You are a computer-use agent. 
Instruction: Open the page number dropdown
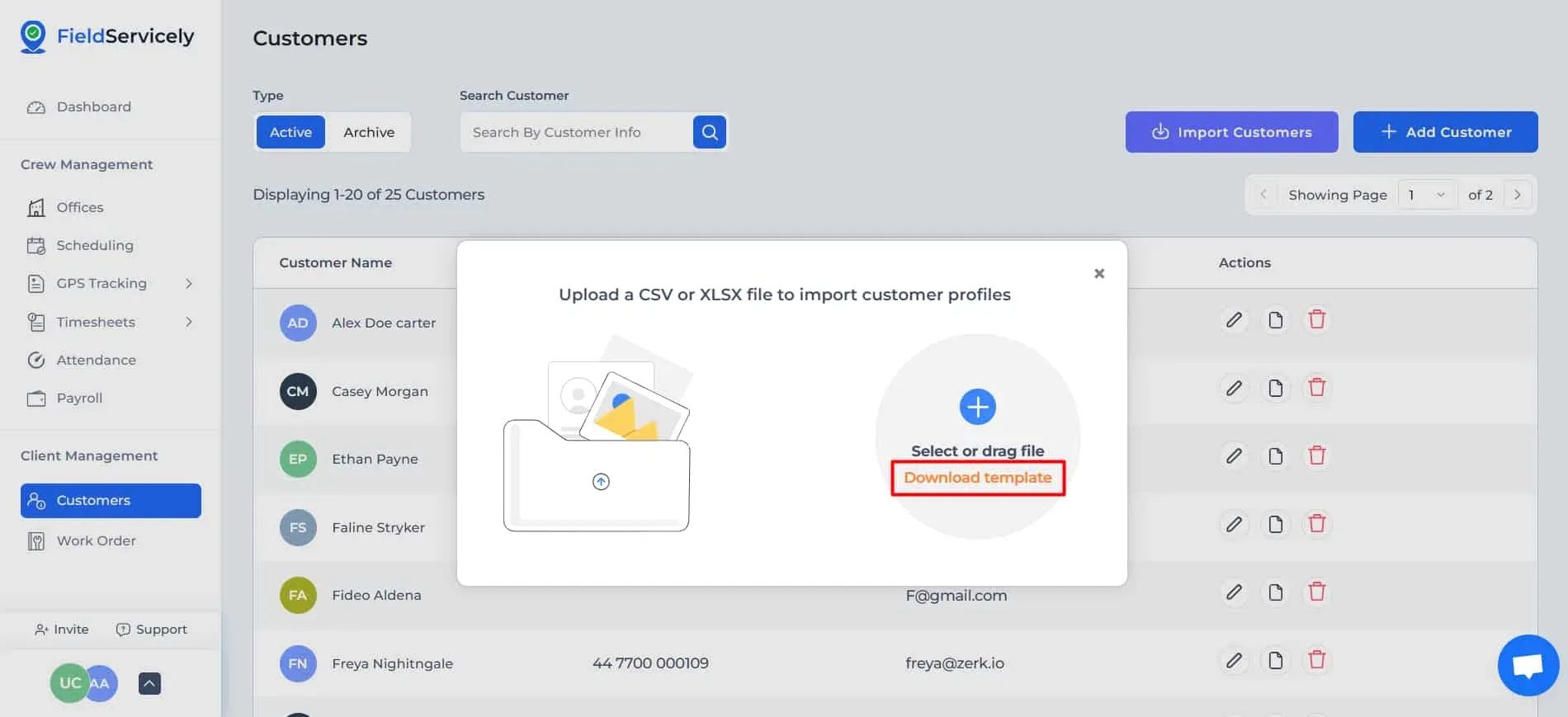tap(1426, 195)
